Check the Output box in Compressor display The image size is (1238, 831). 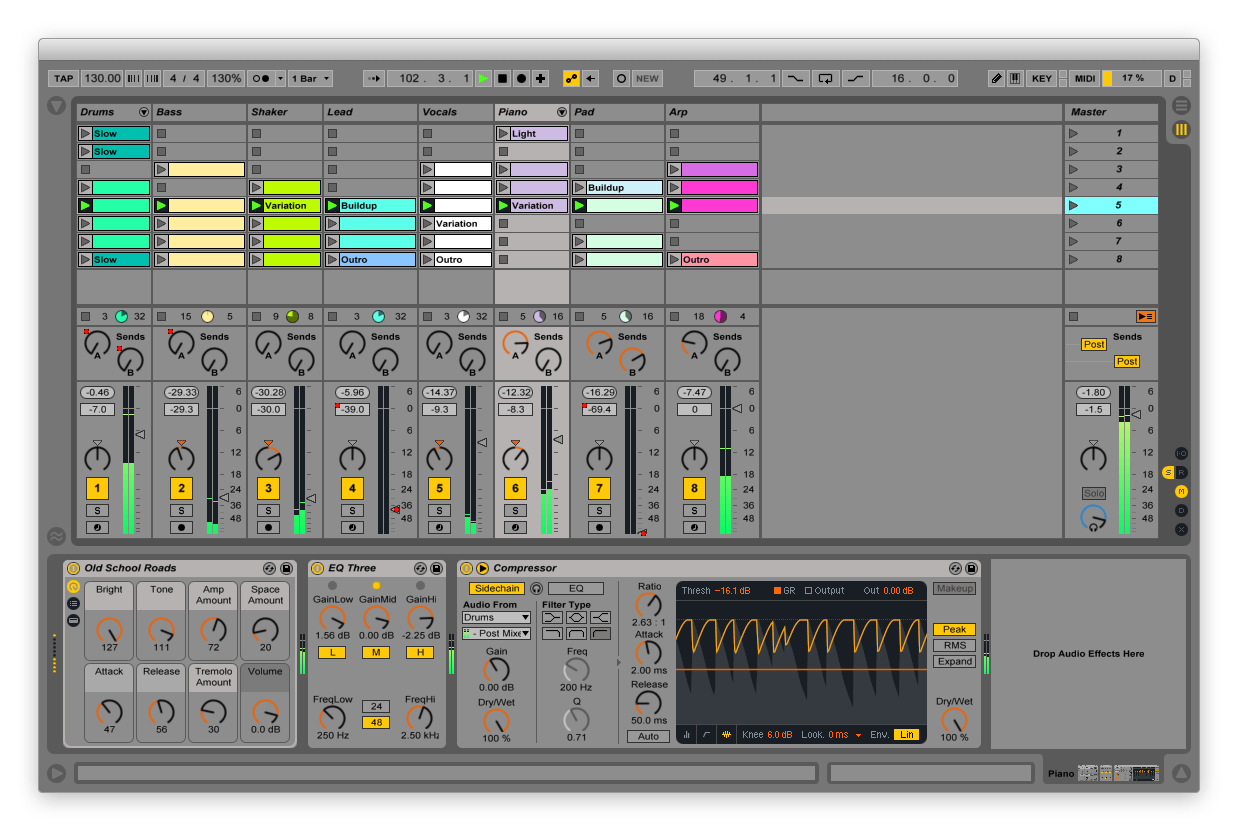click(x=808, y=591)
